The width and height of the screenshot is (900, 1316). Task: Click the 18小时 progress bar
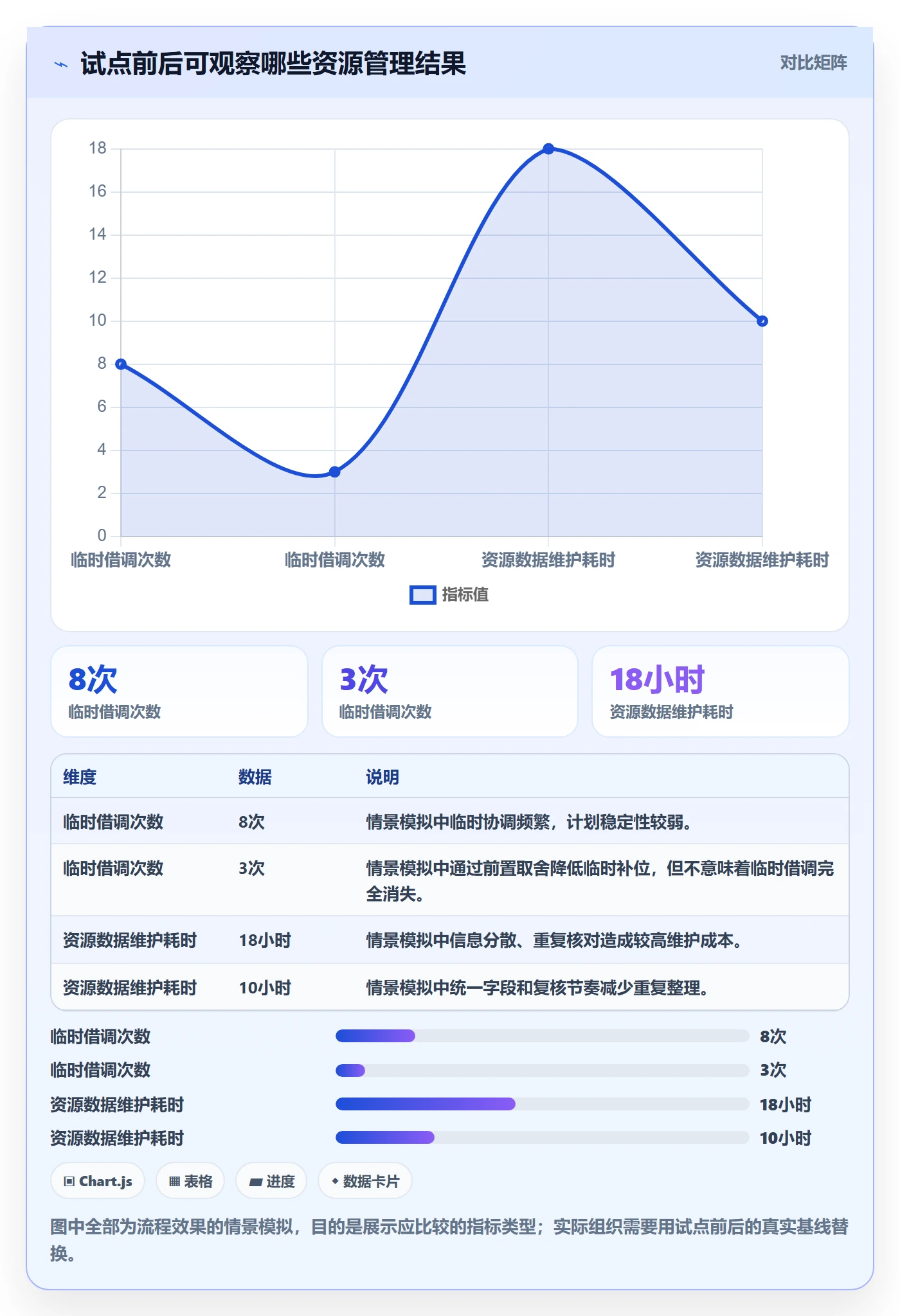click(543, 1104)
